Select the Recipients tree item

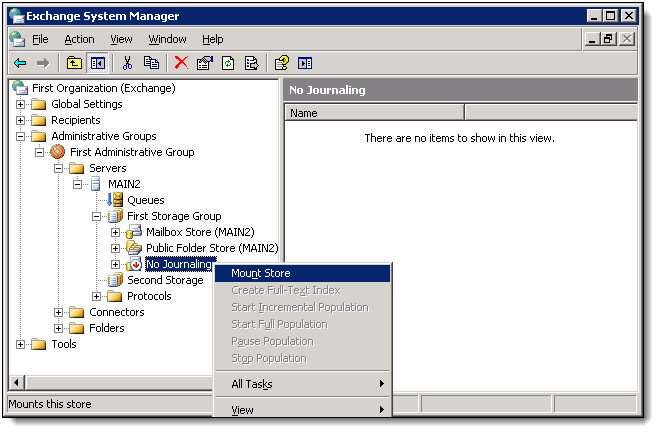click(x=75, y=120)
